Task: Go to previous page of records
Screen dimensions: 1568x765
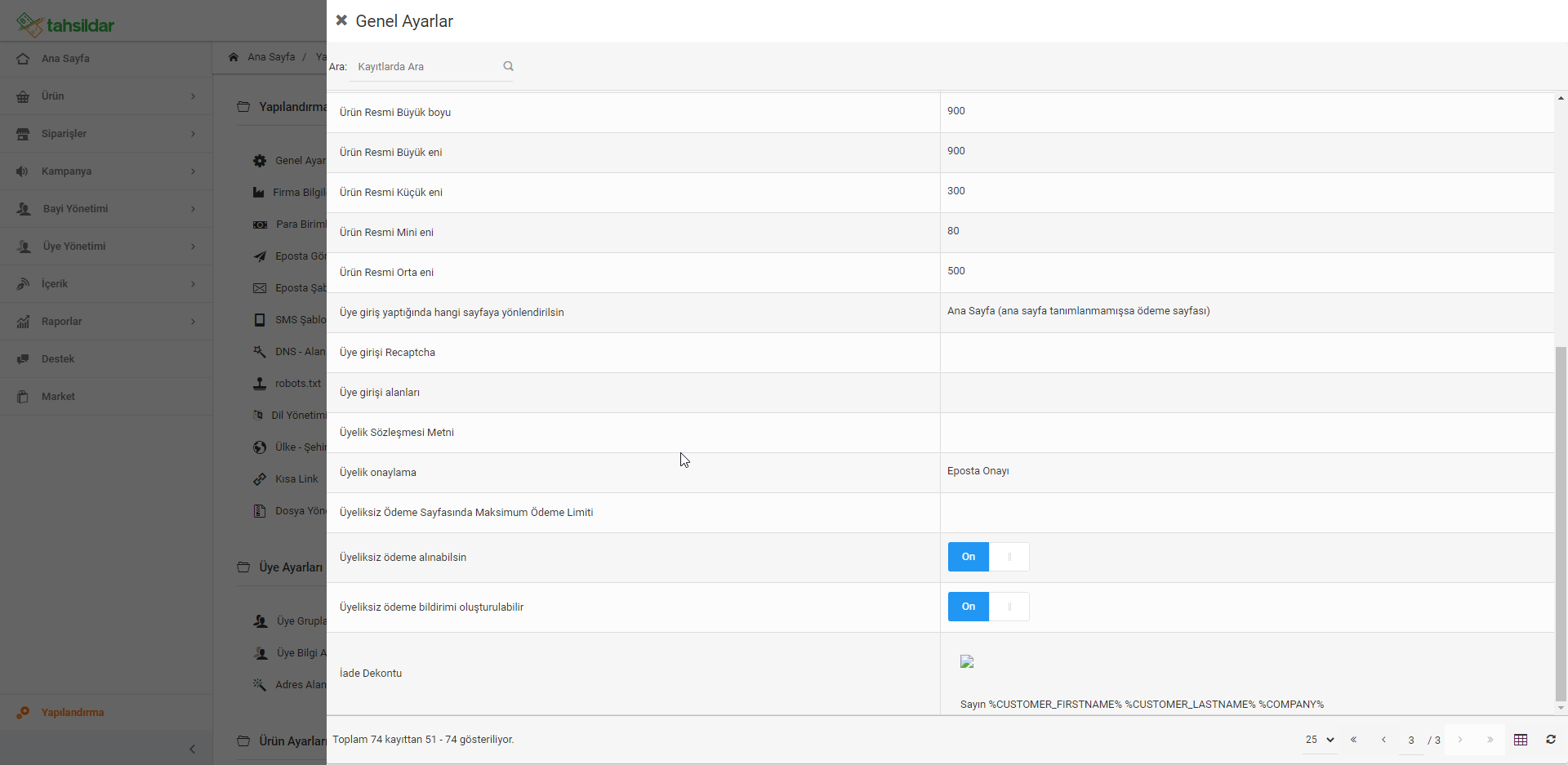Action: point(1383,740)
